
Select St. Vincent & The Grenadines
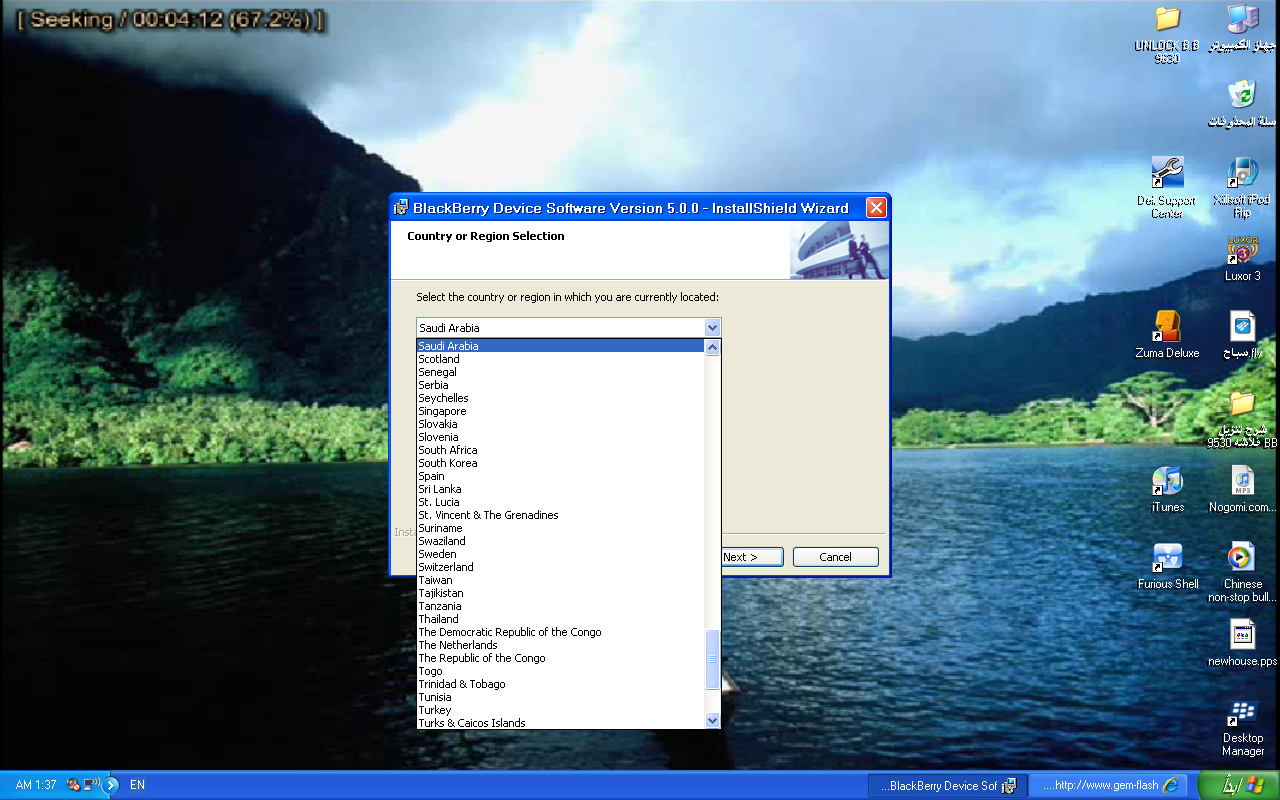(561, 515)
